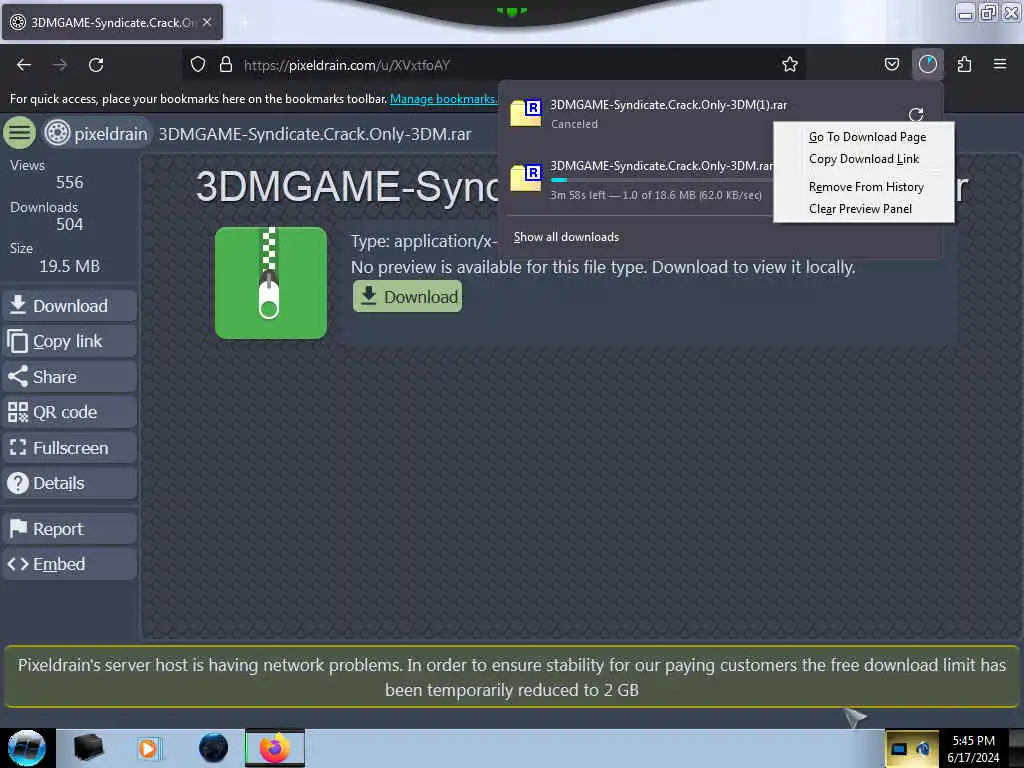Reload the pixeldrain page

click(96, 65)
